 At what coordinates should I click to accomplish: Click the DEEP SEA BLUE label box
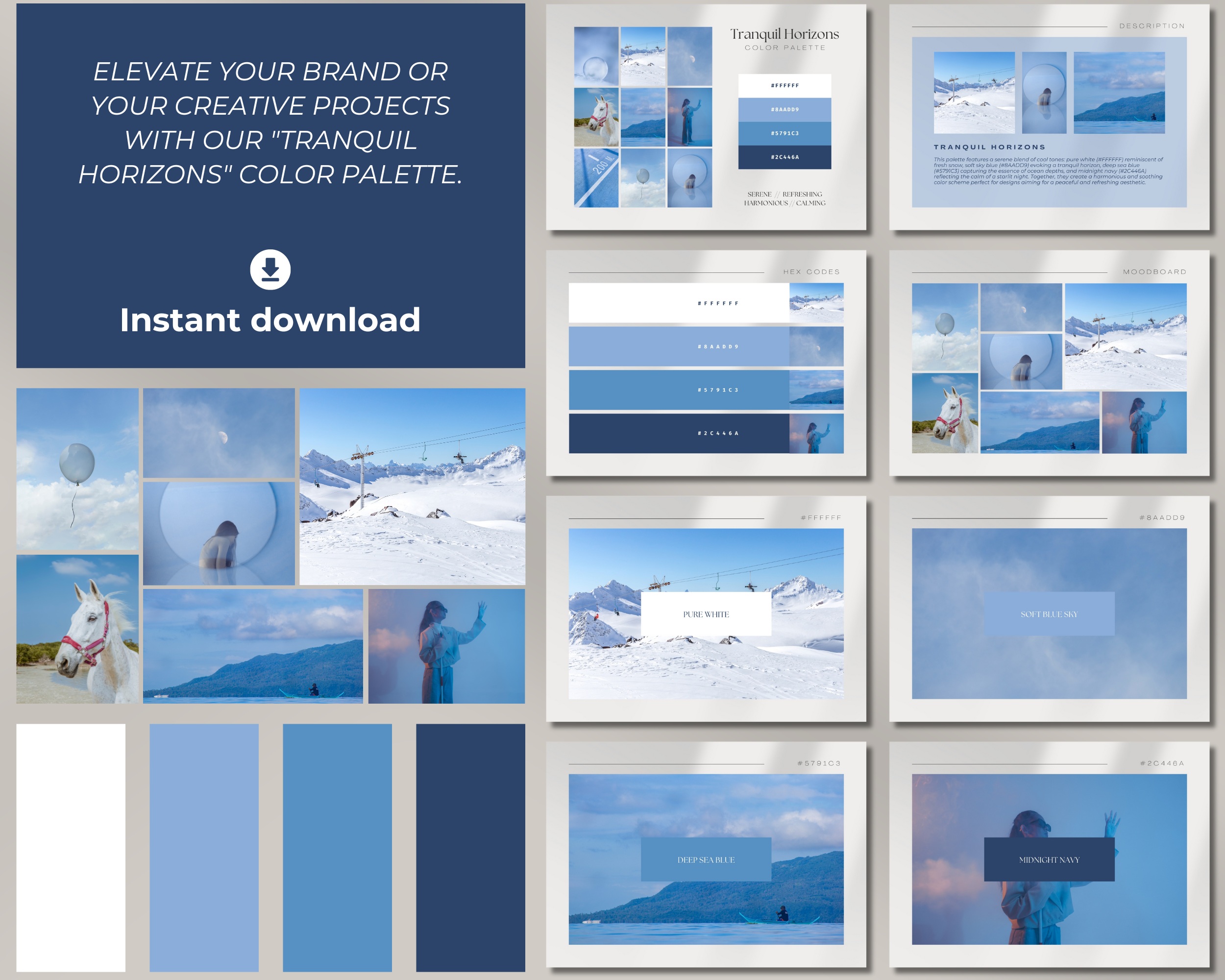pyautogui.click(x=706, y=859)
